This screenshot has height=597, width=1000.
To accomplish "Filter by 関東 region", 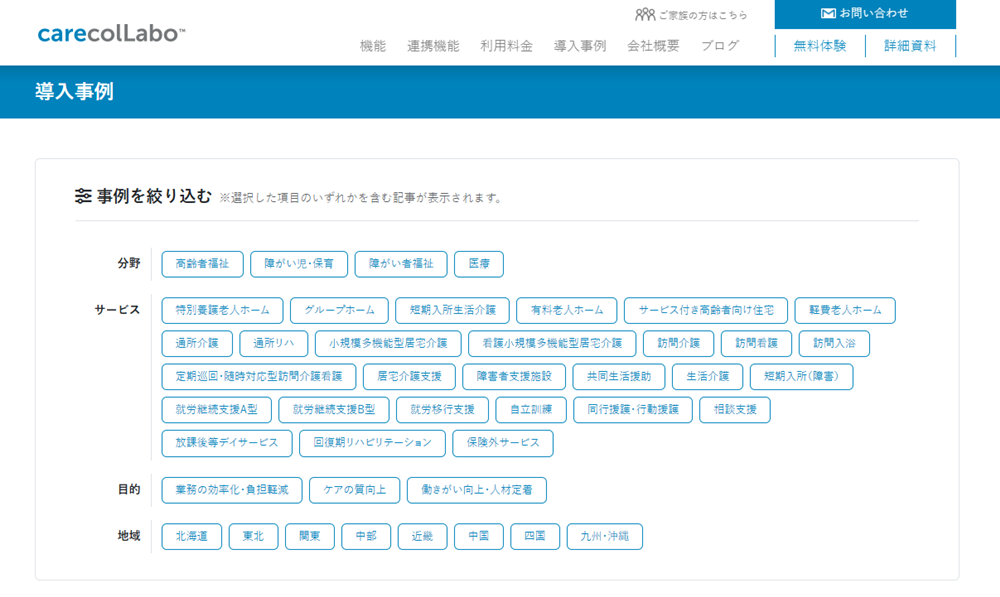I will click(x=310, y=537).
